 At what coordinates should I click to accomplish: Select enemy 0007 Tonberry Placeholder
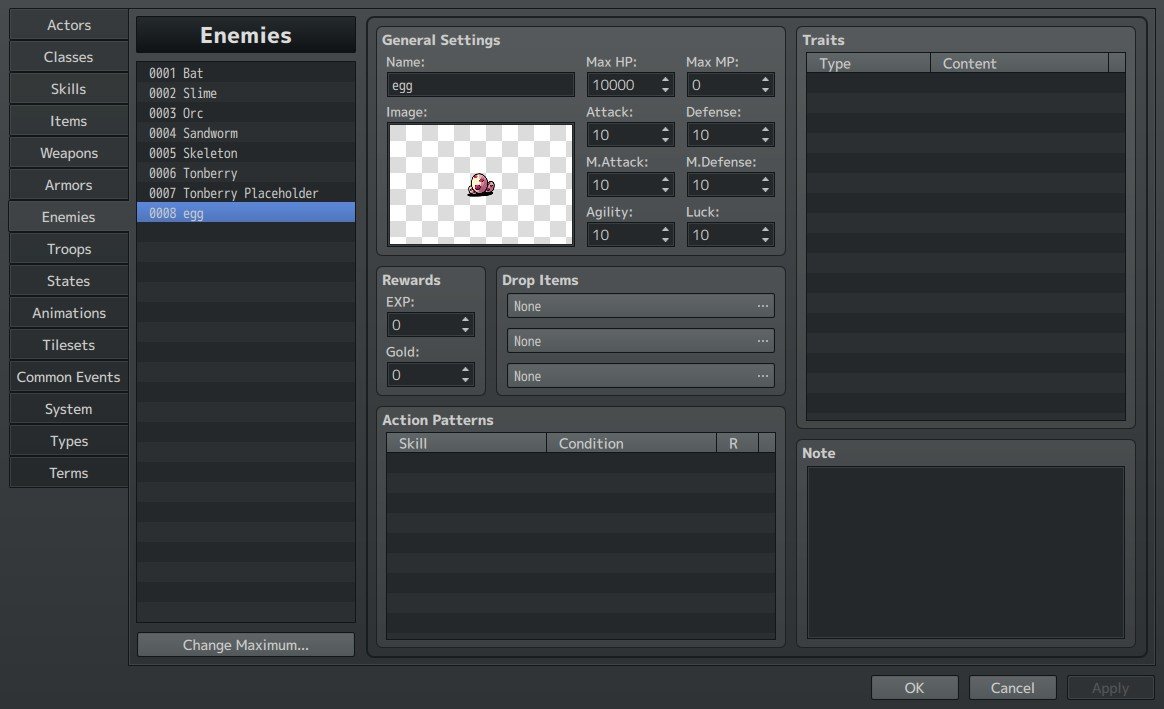coord(246,193)
